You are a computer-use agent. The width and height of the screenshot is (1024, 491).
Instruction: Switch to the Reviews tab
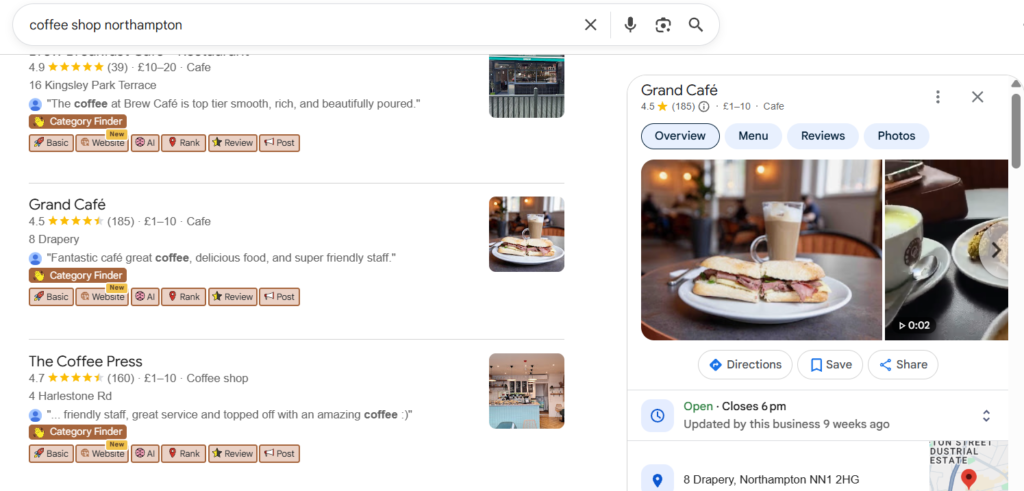[x=823, y=136]
